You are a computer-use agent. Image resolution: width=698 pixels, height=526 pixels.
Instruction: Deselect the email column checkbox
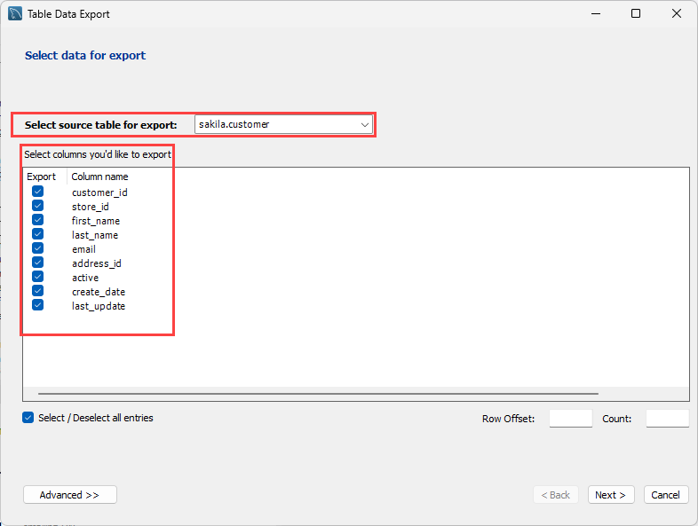click(x=38, y=248)
